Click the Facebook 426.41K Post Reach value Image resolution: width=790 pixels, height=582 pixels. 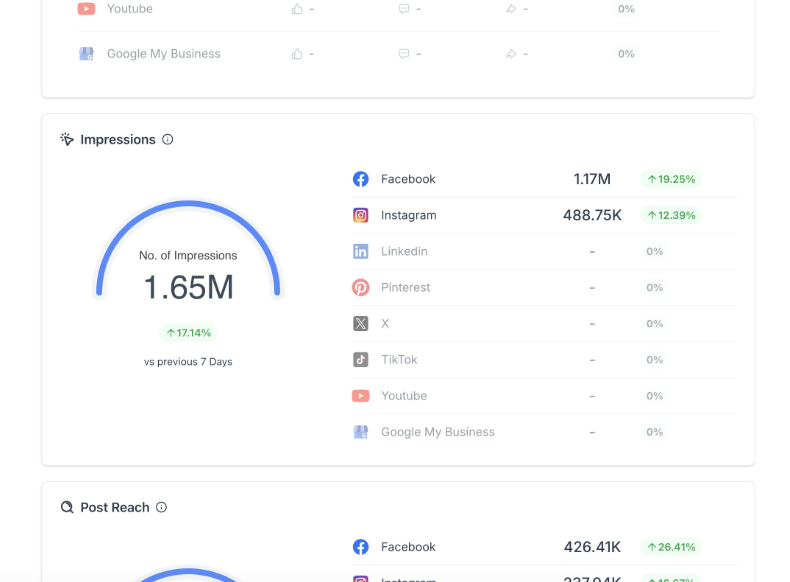pyautogui.click(x=592, y=547)
